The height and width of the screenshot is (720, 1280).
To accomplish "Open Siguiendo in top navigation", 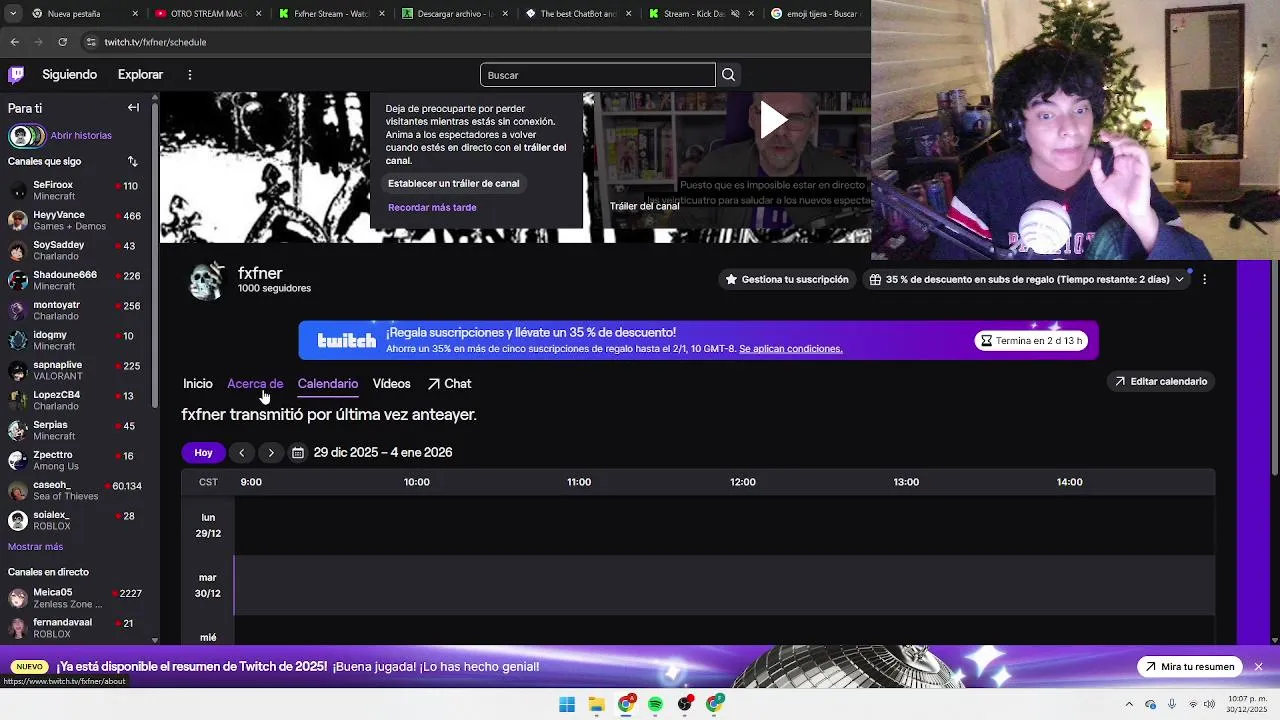I will [x=69, y=74].
